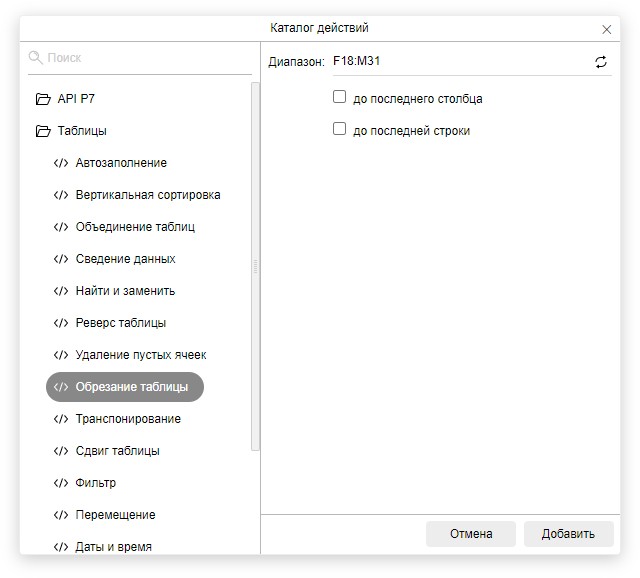Click the refresh range icon next to F18:M31
The width and height of the screenshot is (640, 578).
(601, 62)
